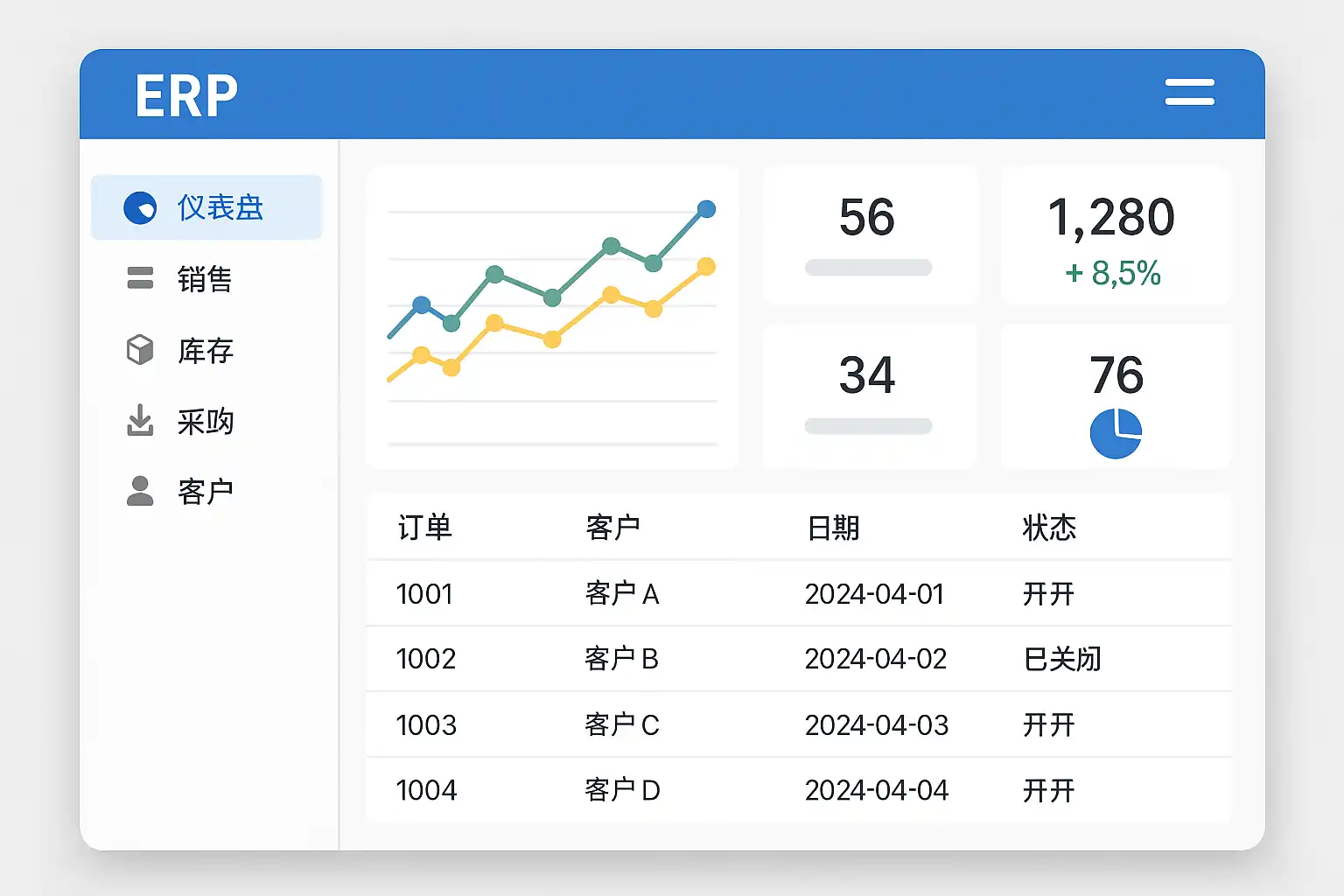
Task: Sort by the 日期 column header
Action: (833, 528)
